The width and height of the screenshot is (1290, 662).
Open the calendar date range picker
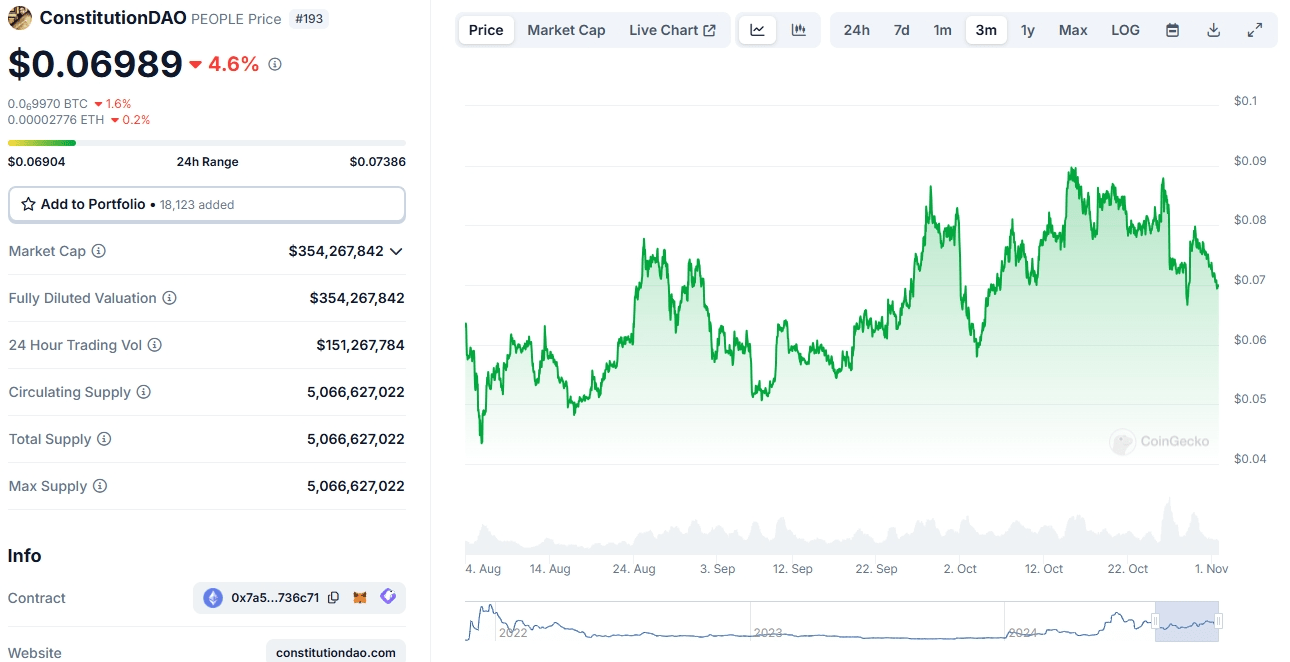click(1172, 30)
